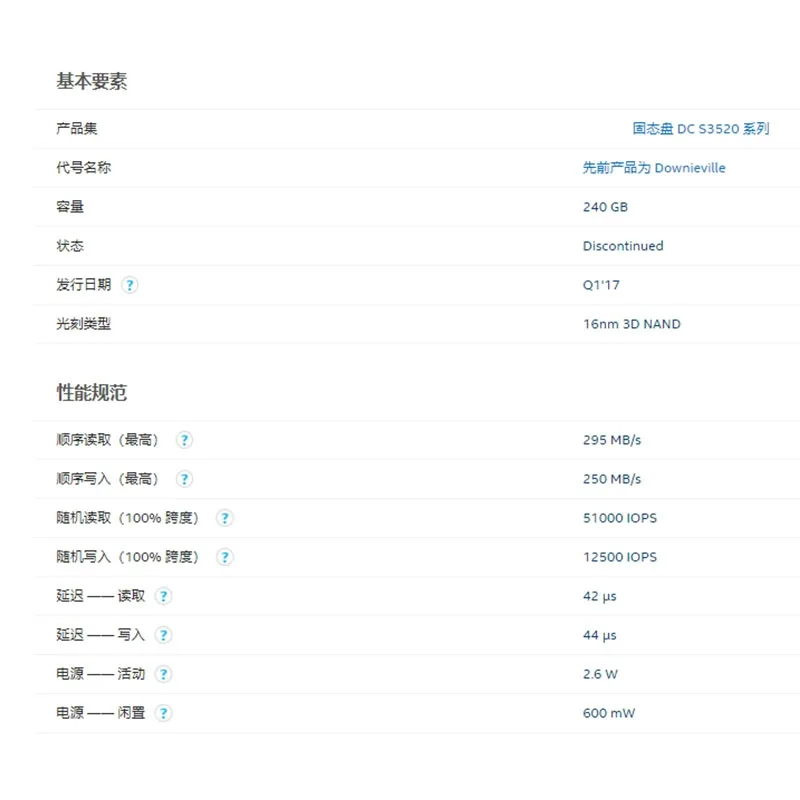Select the 240 GB capacity value
Viewport: 800px width, 800px height.
click(605, 207)
